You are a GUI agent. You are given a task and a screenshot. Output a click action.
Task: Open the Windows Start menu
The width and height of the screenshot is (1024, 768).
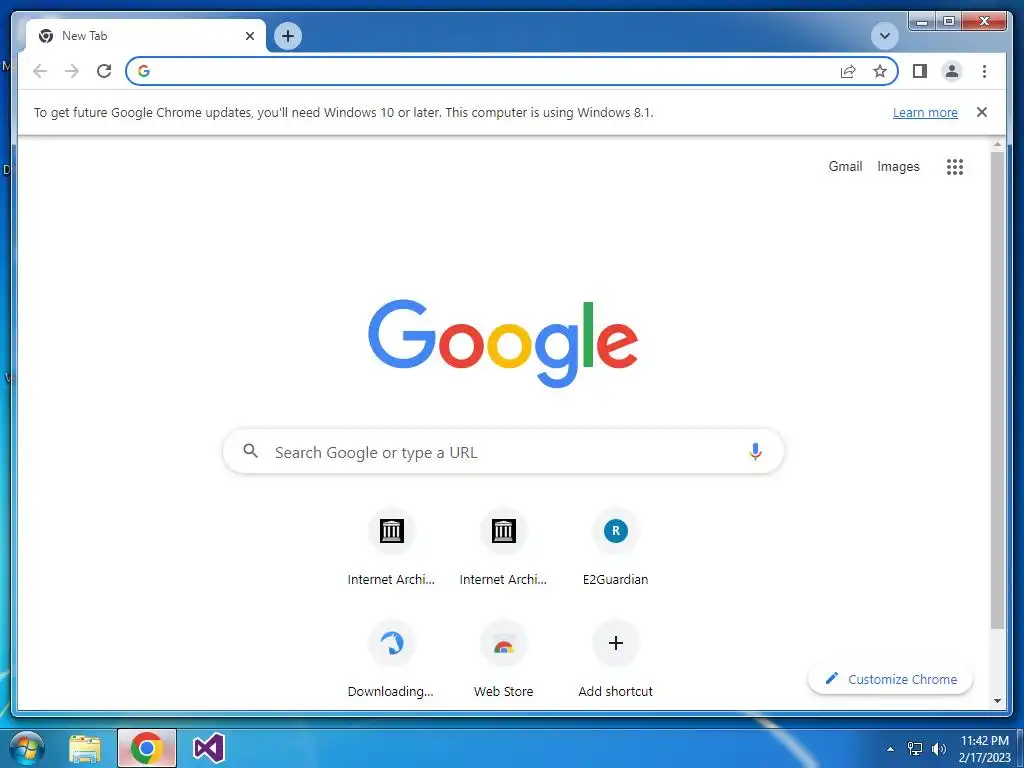click(x=26, y=748)
